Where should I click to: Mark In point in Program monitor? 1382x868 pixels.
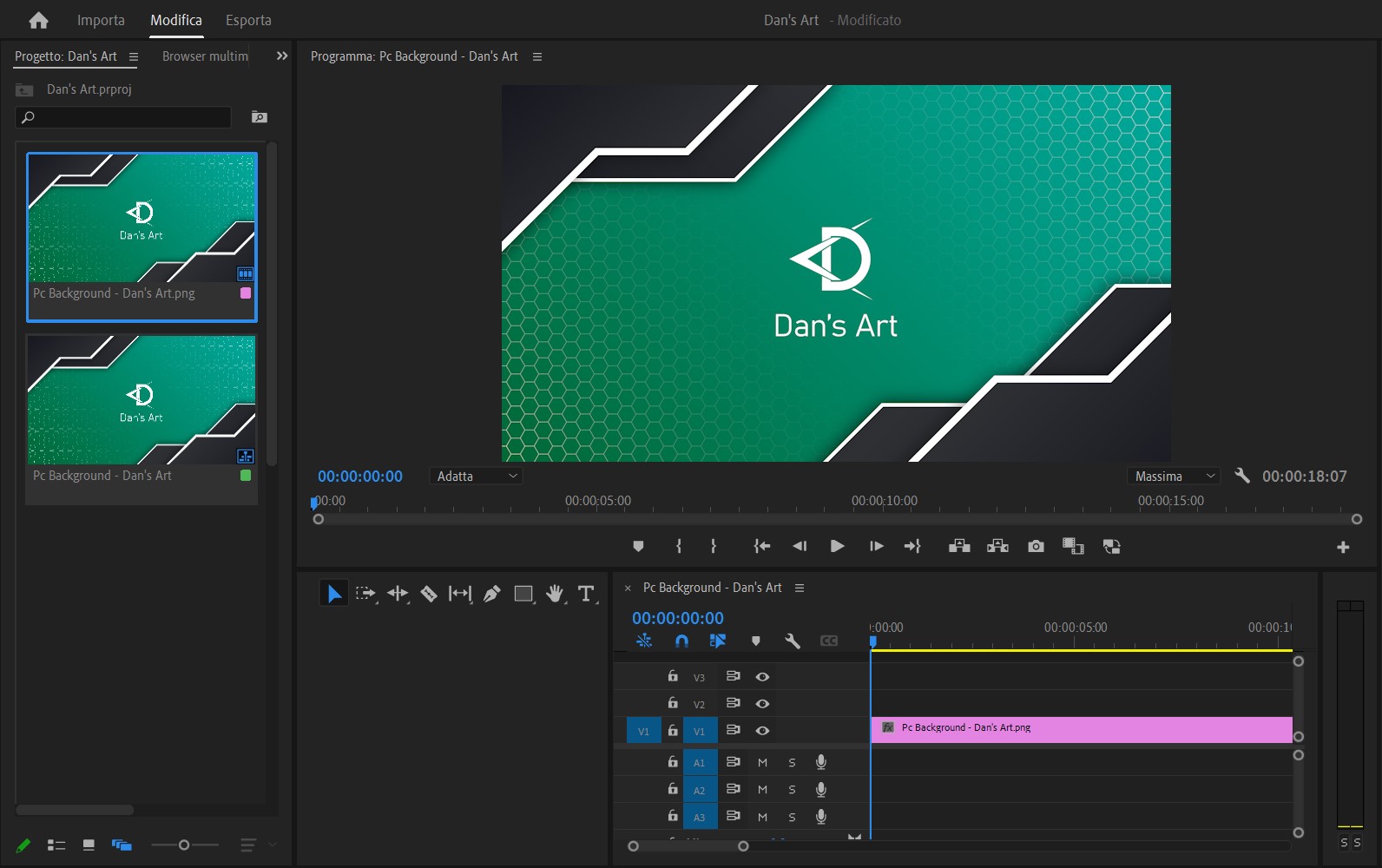click(x=679, y=546)
